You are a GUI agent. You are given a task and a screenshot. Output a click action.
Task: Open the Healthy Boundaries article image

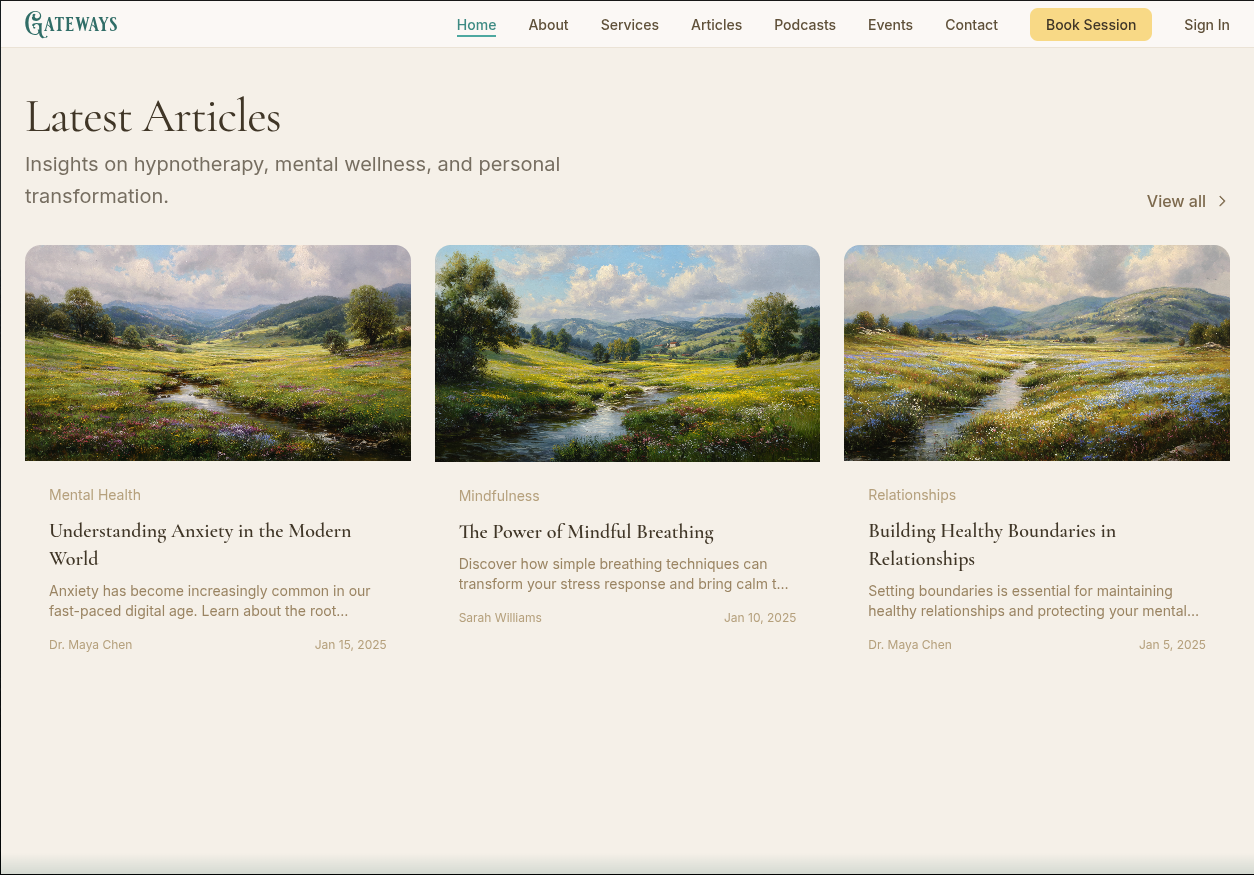pyautogui.click(x=1036, y=353)
